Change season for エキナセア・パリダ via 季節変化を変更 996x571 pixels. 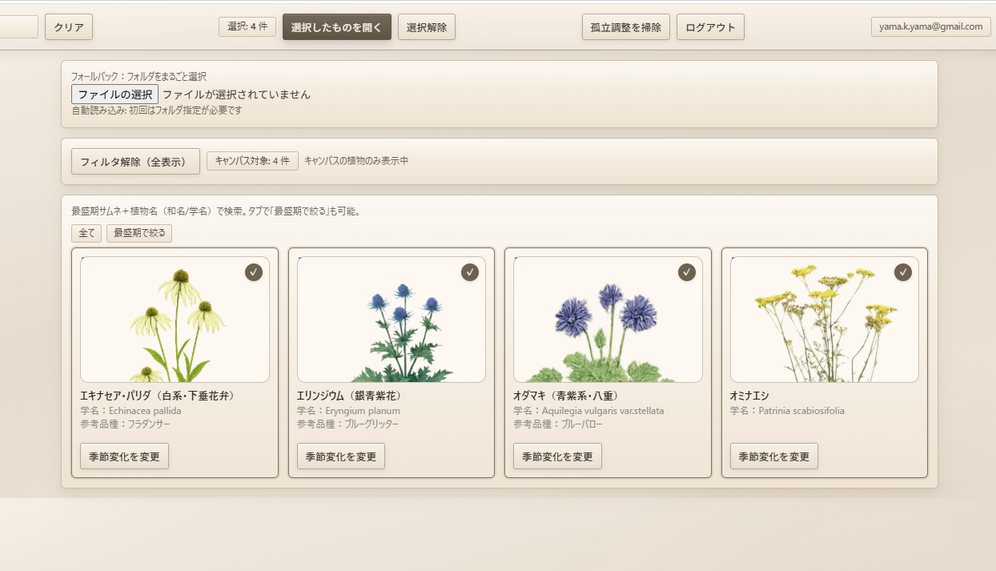point(124,456)
